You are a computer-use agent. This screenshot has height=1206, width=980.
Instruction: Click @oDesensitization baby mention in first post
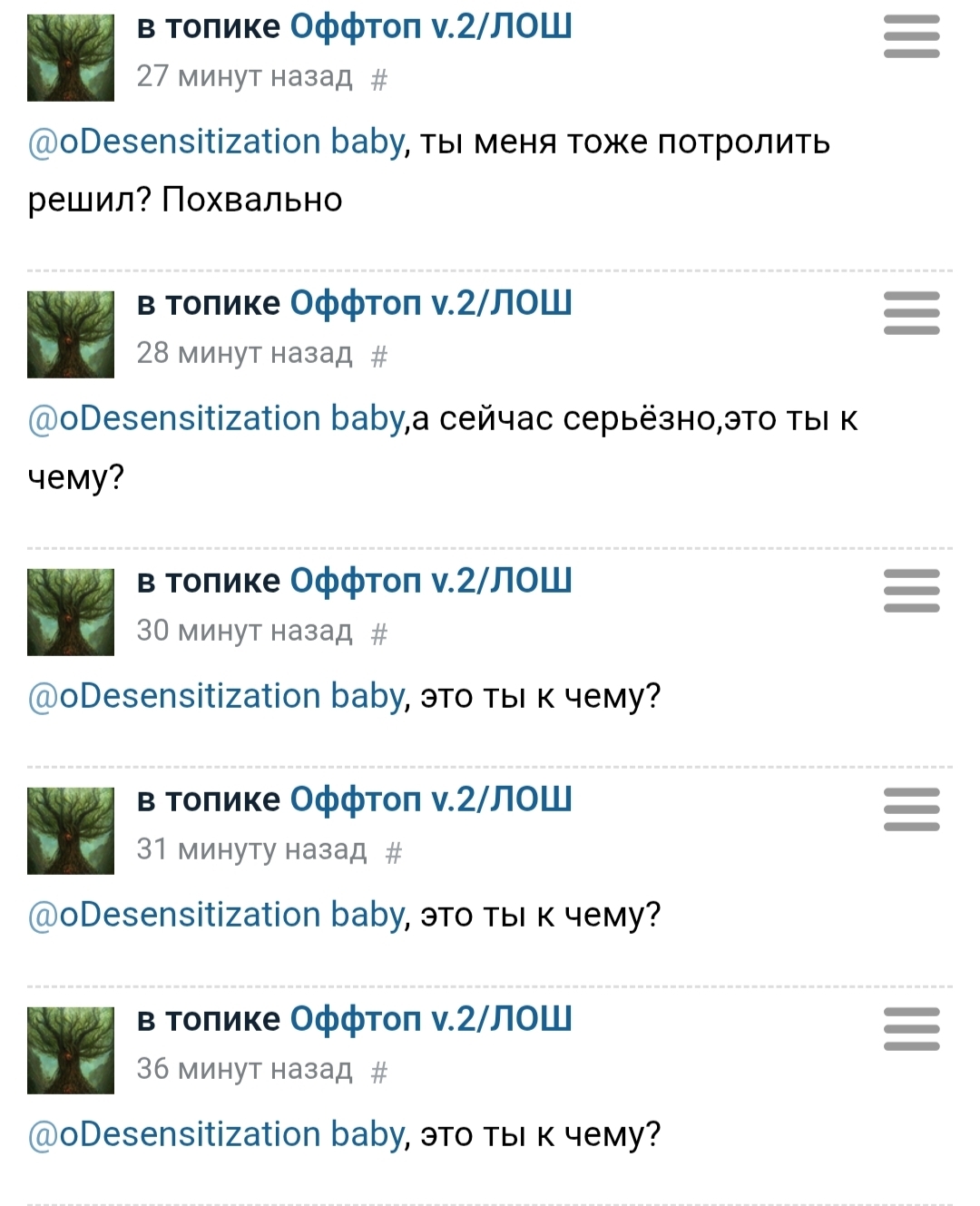216,142
